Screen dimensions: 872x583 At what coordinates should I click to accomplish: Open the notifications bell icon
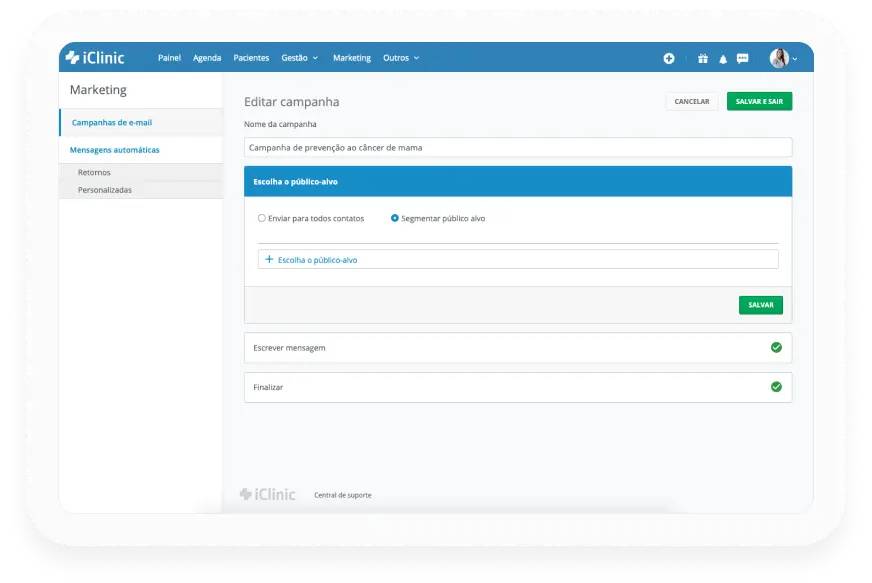[723, 58]
